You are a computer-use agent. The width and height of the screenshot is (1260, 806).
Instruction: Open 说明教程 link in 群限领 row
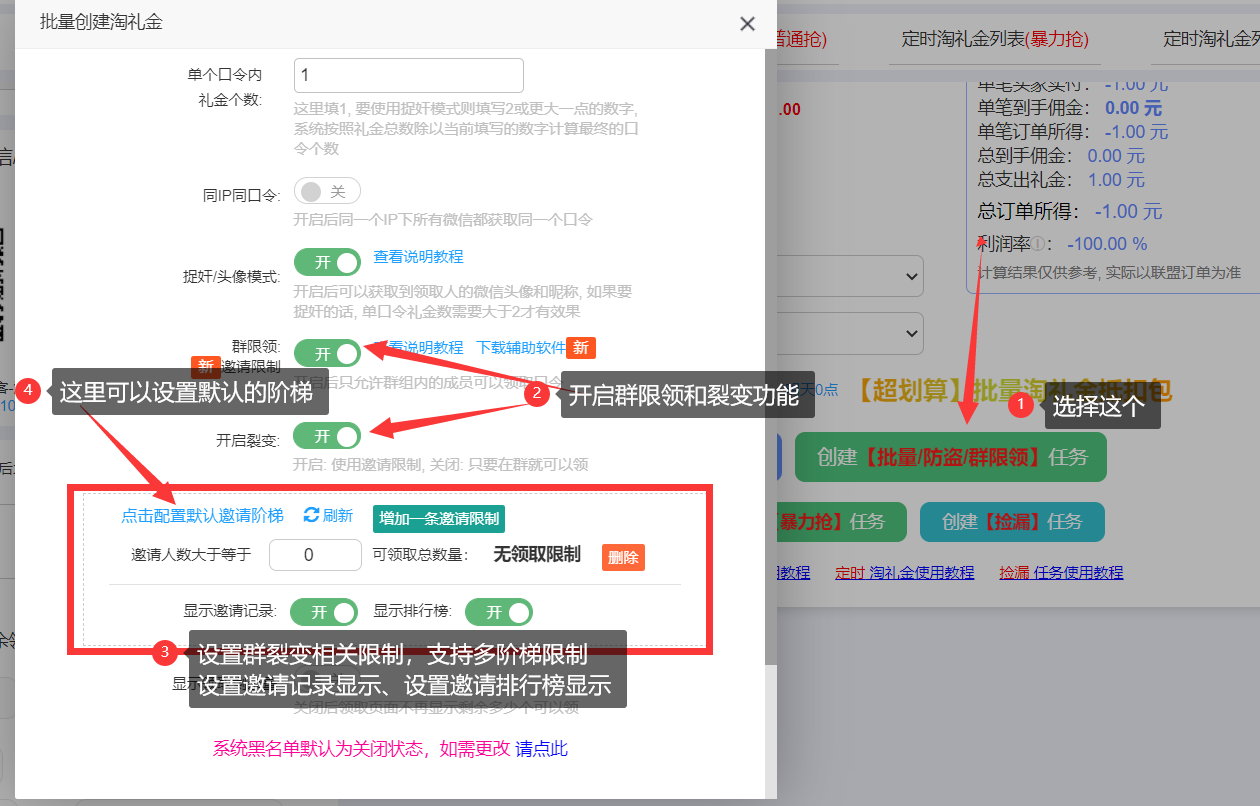(x=418, y=347)
